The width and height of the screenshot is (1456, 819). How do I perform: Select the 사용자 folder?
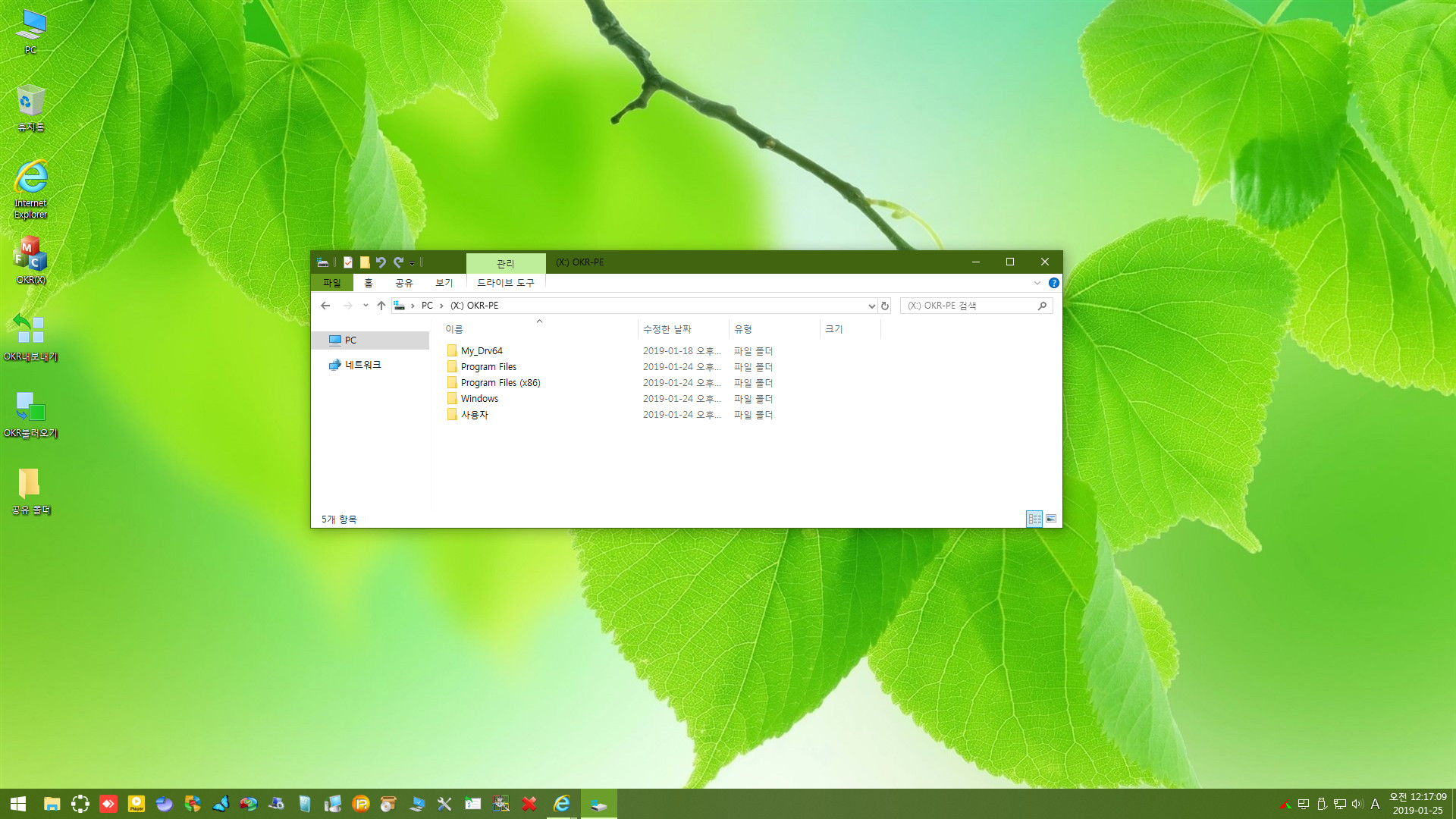pyautogui.click(x=474, y=415)
